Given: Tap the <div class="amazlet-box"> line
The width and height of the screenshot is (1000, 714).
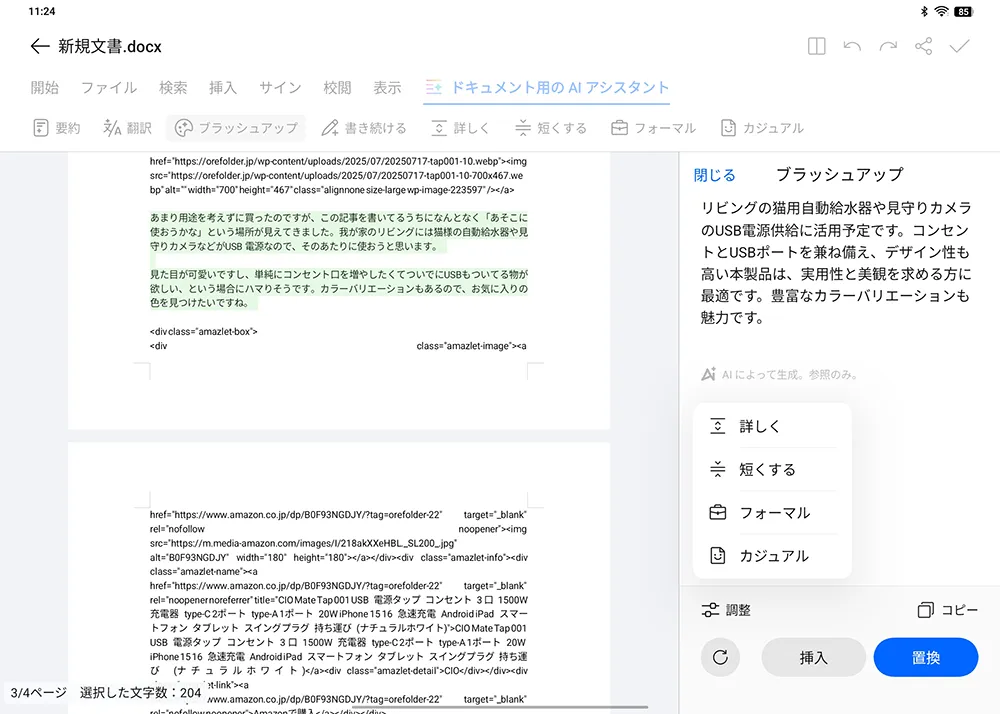Looking at the screenshot, I should point(203,332).
